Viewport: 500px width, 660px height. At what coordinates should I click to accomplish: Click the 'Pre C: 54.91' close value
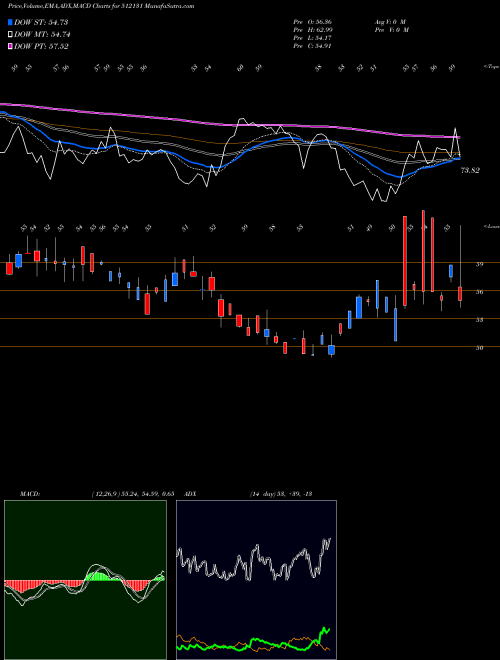tap(313, 46)
